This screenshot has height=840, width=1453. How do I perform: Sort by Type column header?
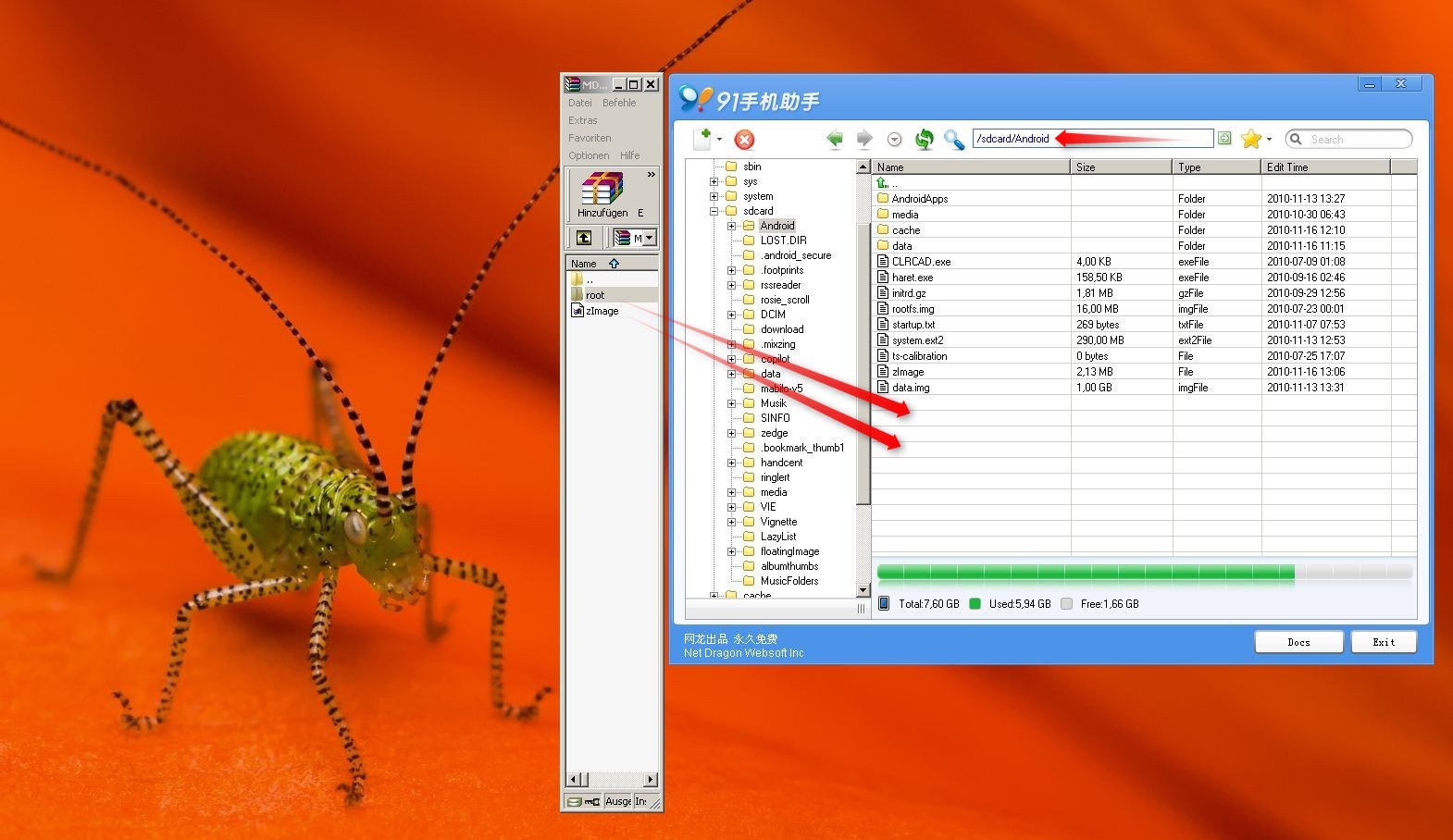[1217, 167]
